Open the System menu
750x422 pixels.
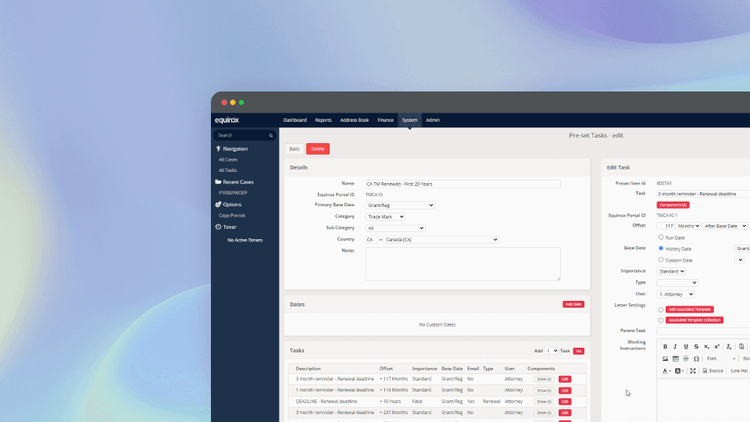409,120
